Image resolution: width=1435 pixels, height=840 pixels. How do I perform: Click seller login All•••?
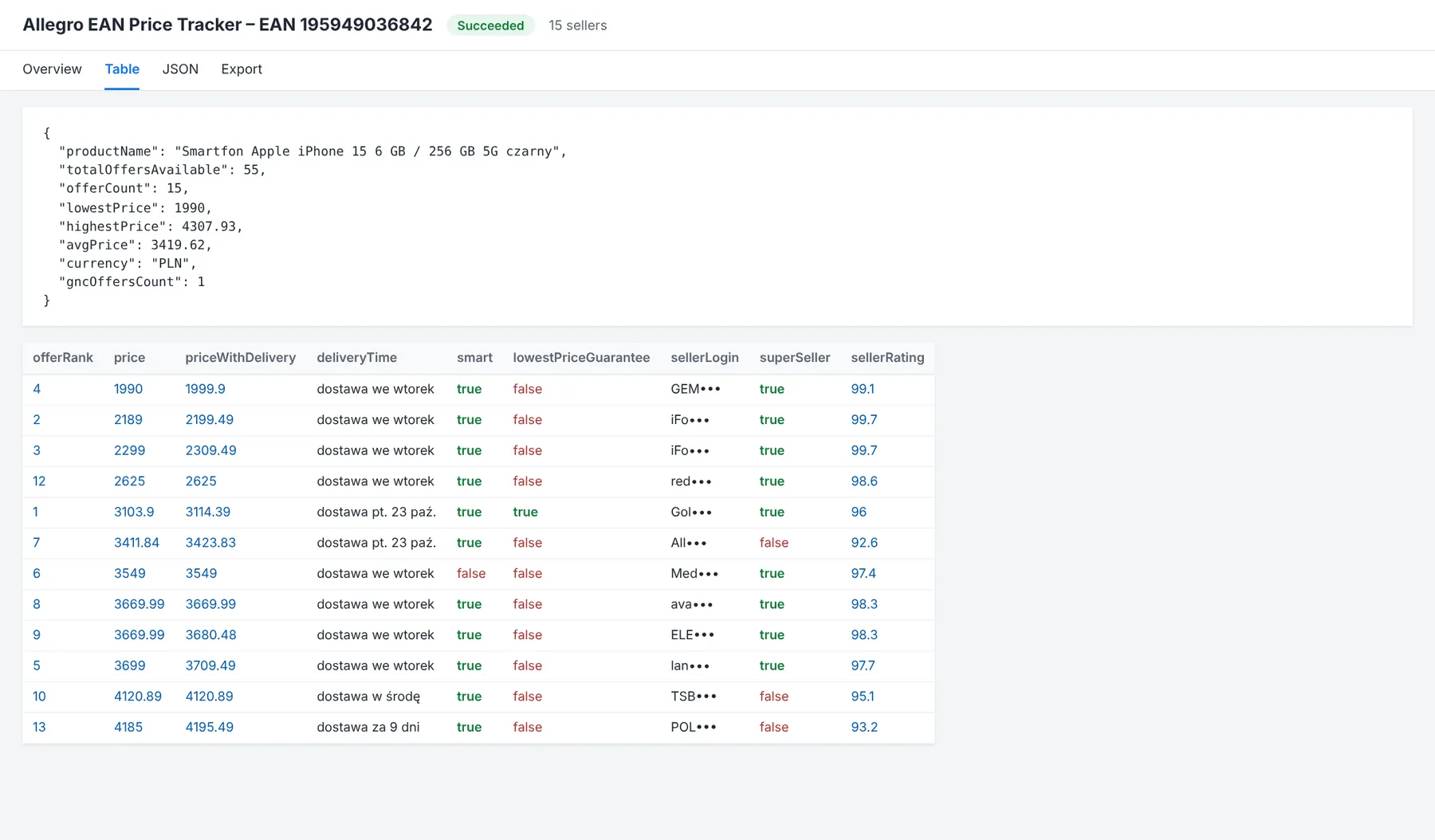click(x=689, y=543)
